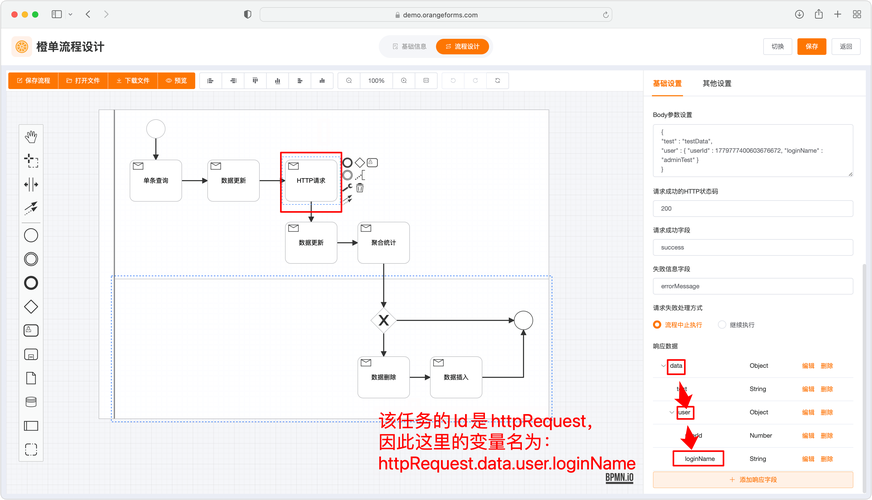Image resolution: width=872 pixels, height=500 pixels.
Task: Append gateway from context pad
Action: click(360, 163)
